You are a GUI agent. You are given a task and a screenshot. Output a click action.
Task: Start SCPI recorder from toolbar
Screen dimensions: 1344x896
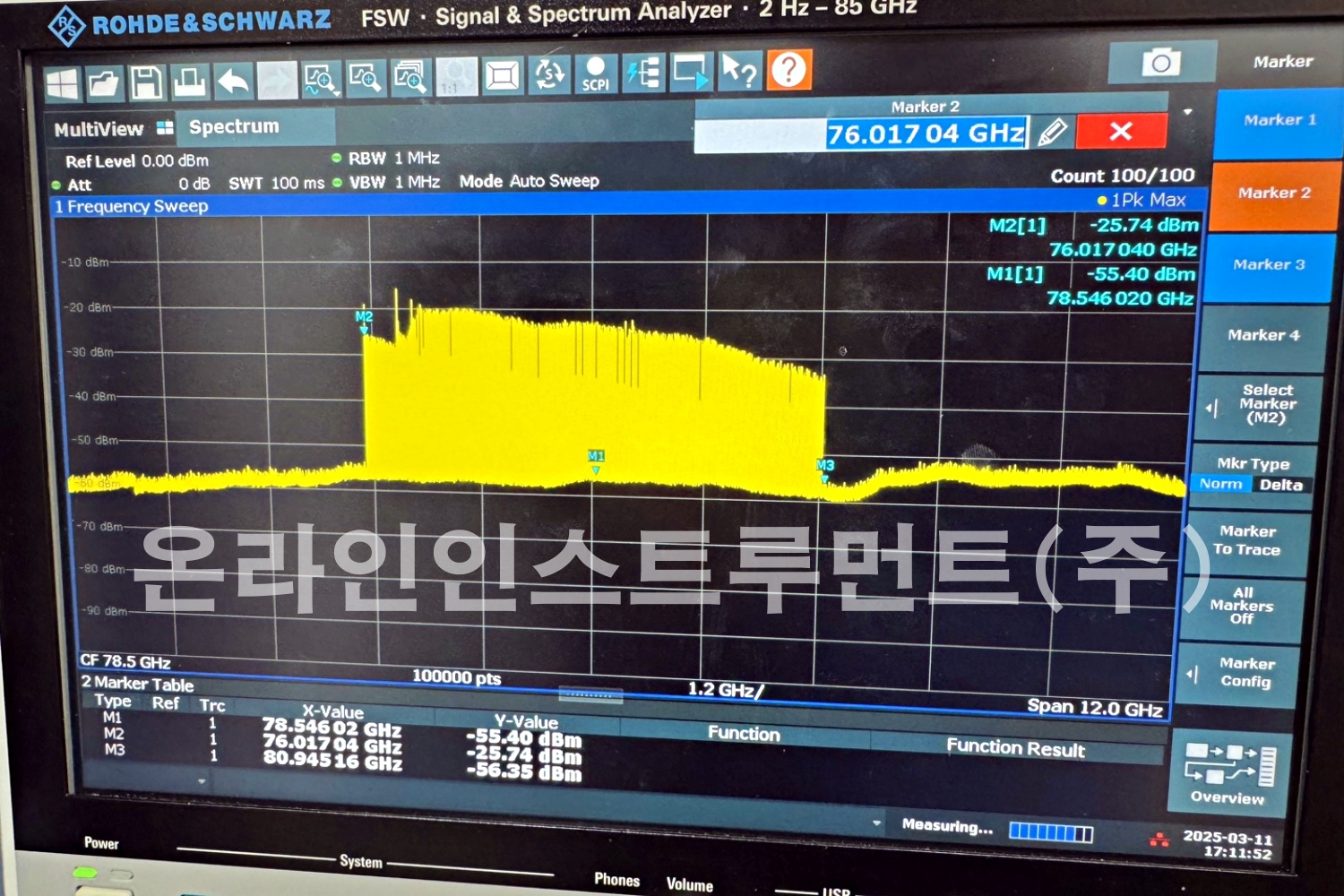(595, 74)
